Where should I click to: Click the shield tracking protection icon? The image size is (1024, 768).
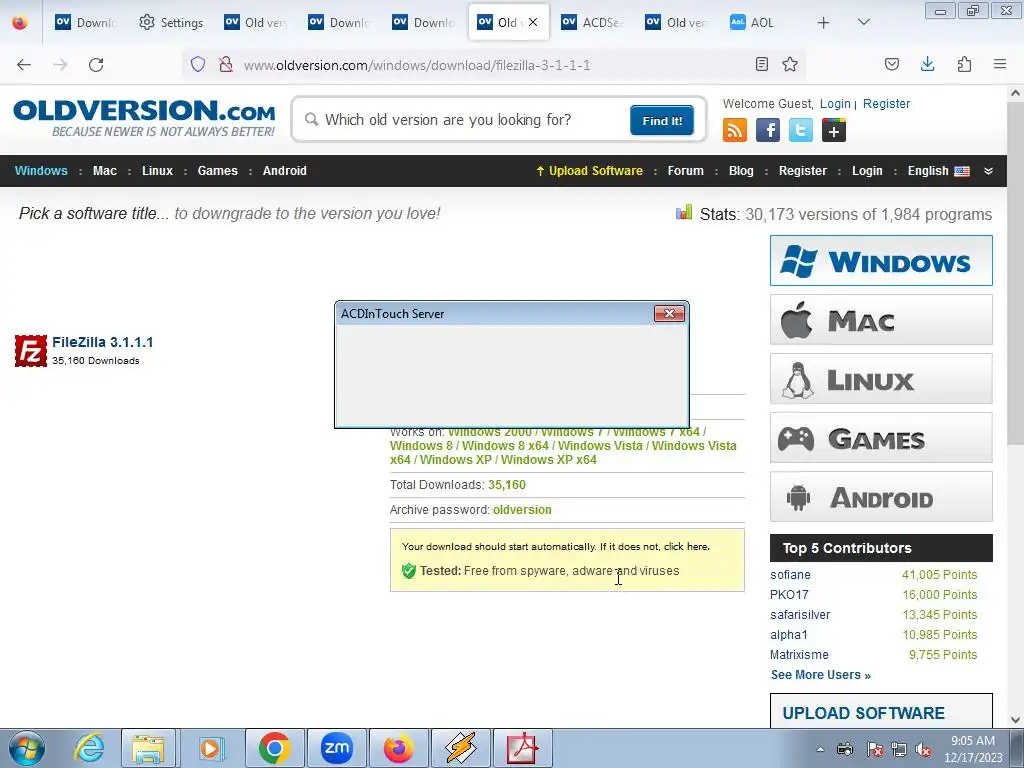tap(198, 64)
